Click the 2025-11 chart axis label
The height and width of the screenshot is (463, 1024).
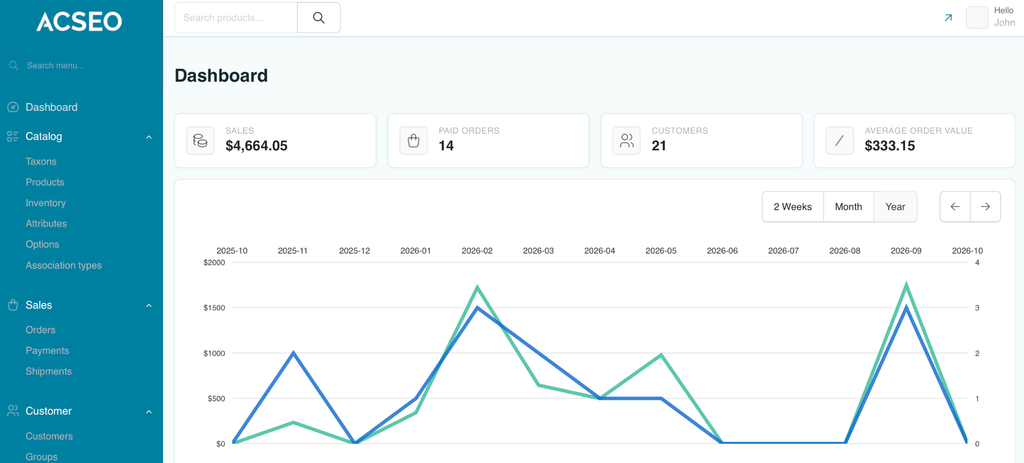point(293,251)
